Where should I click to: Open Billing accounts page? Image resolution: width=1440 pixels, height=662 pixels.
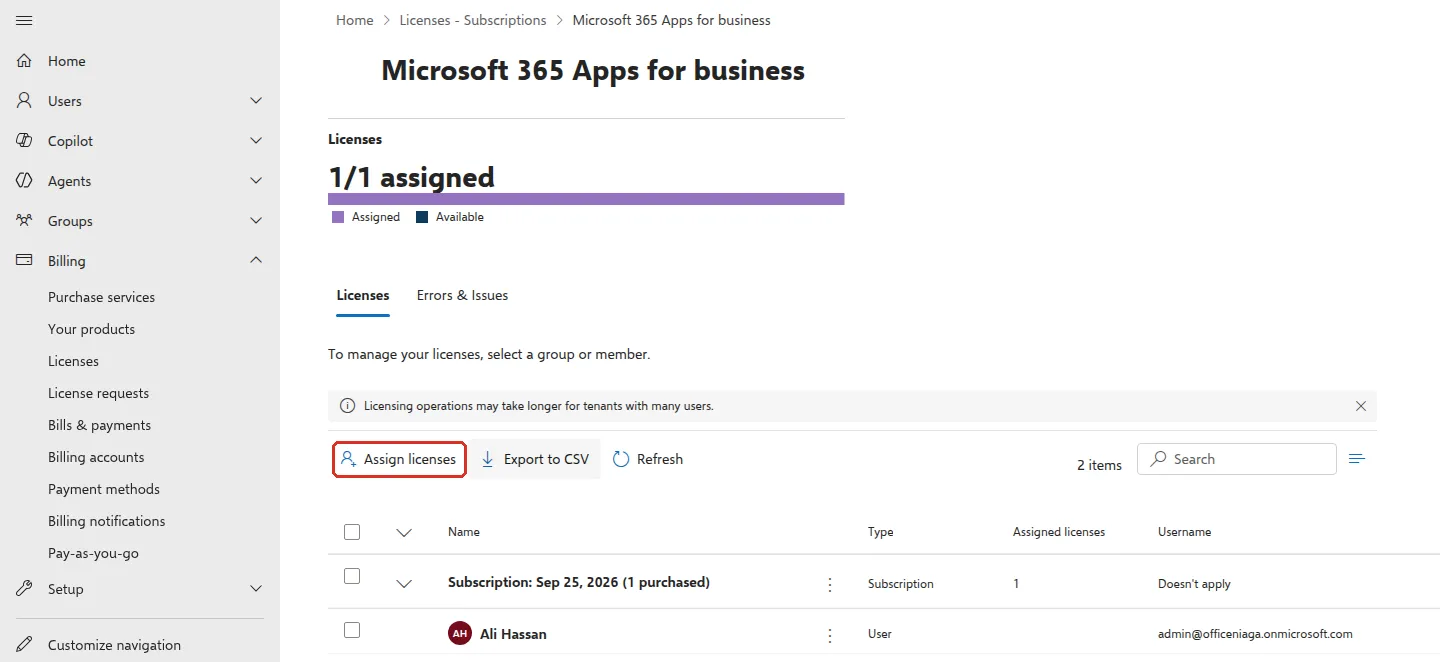tap(96, 457)
